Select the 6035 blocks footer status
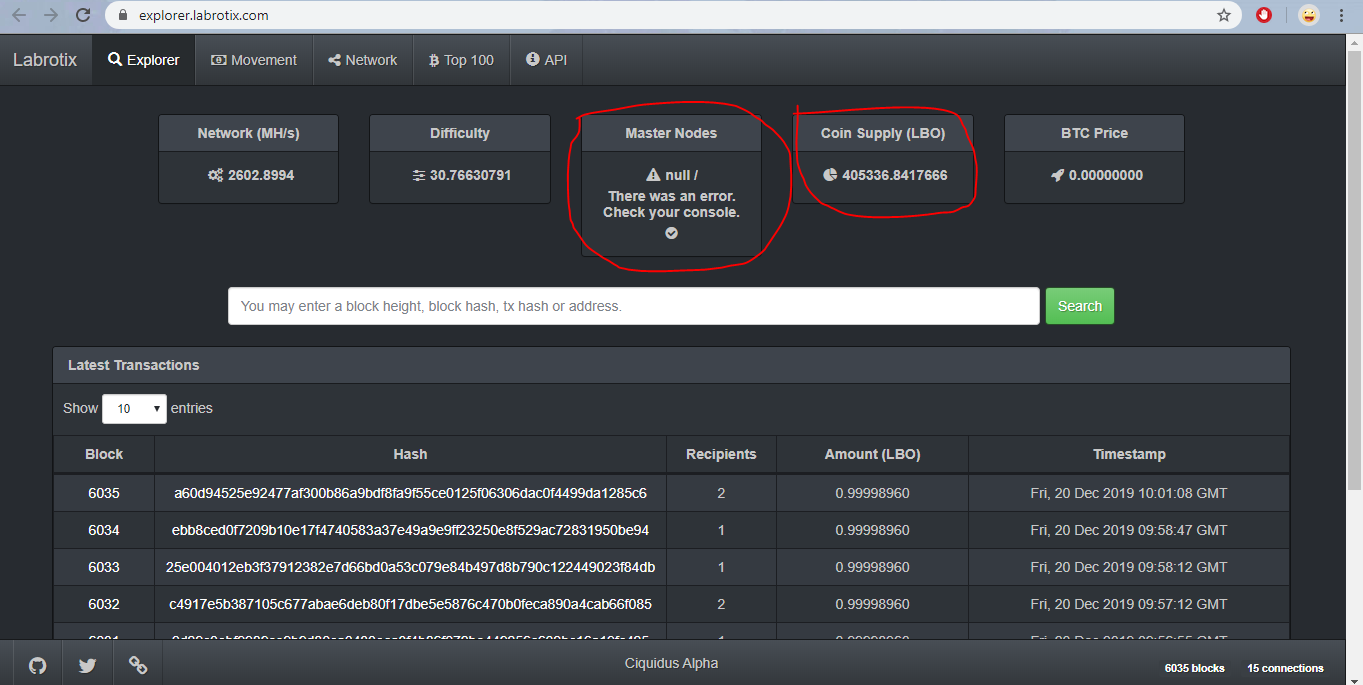 (1194, 668)
